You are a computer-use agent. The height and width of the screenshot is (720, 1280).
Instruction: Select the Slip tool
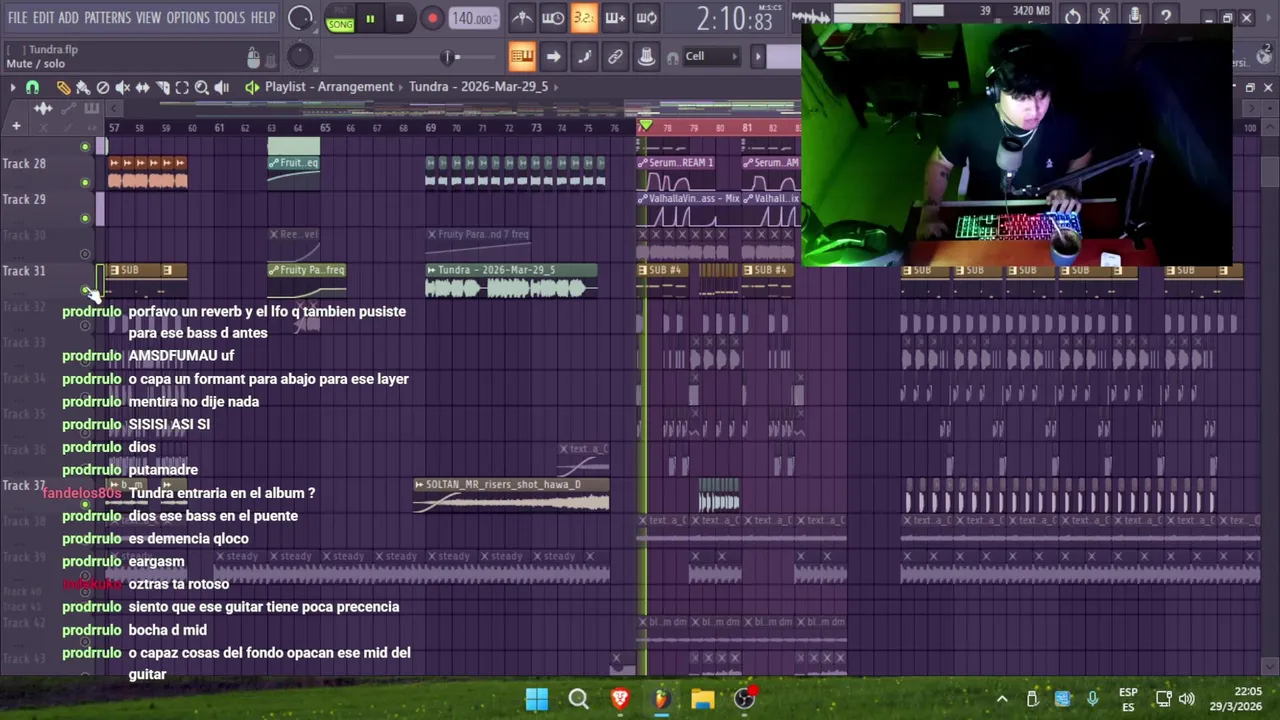(142, 87)
